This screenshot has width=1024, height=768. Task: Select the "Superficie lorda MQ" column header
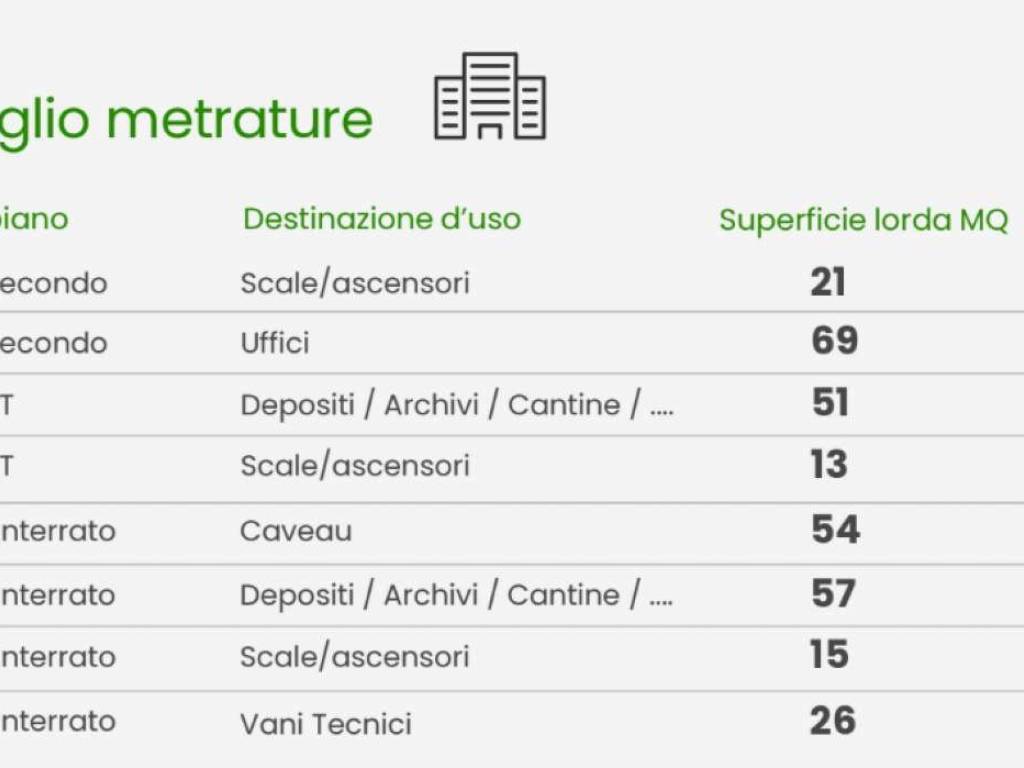point(863,220)
